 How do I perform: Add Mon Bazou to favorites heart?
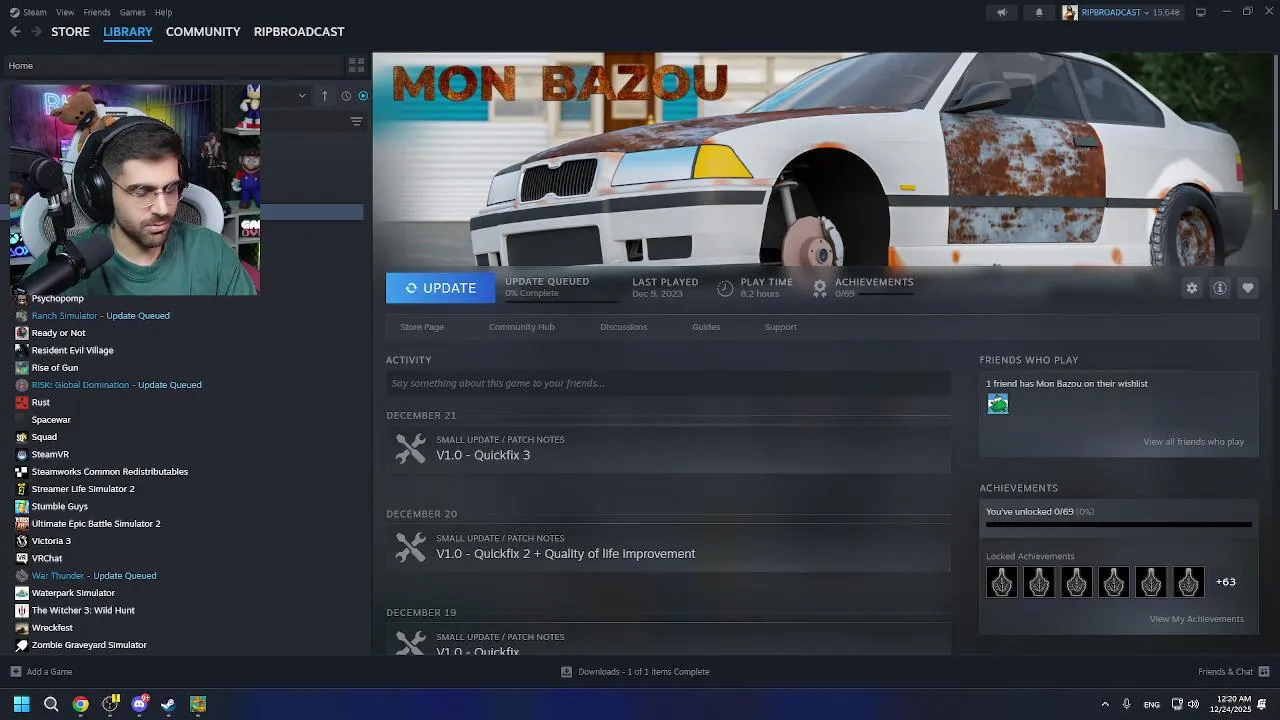point(1248,288)
